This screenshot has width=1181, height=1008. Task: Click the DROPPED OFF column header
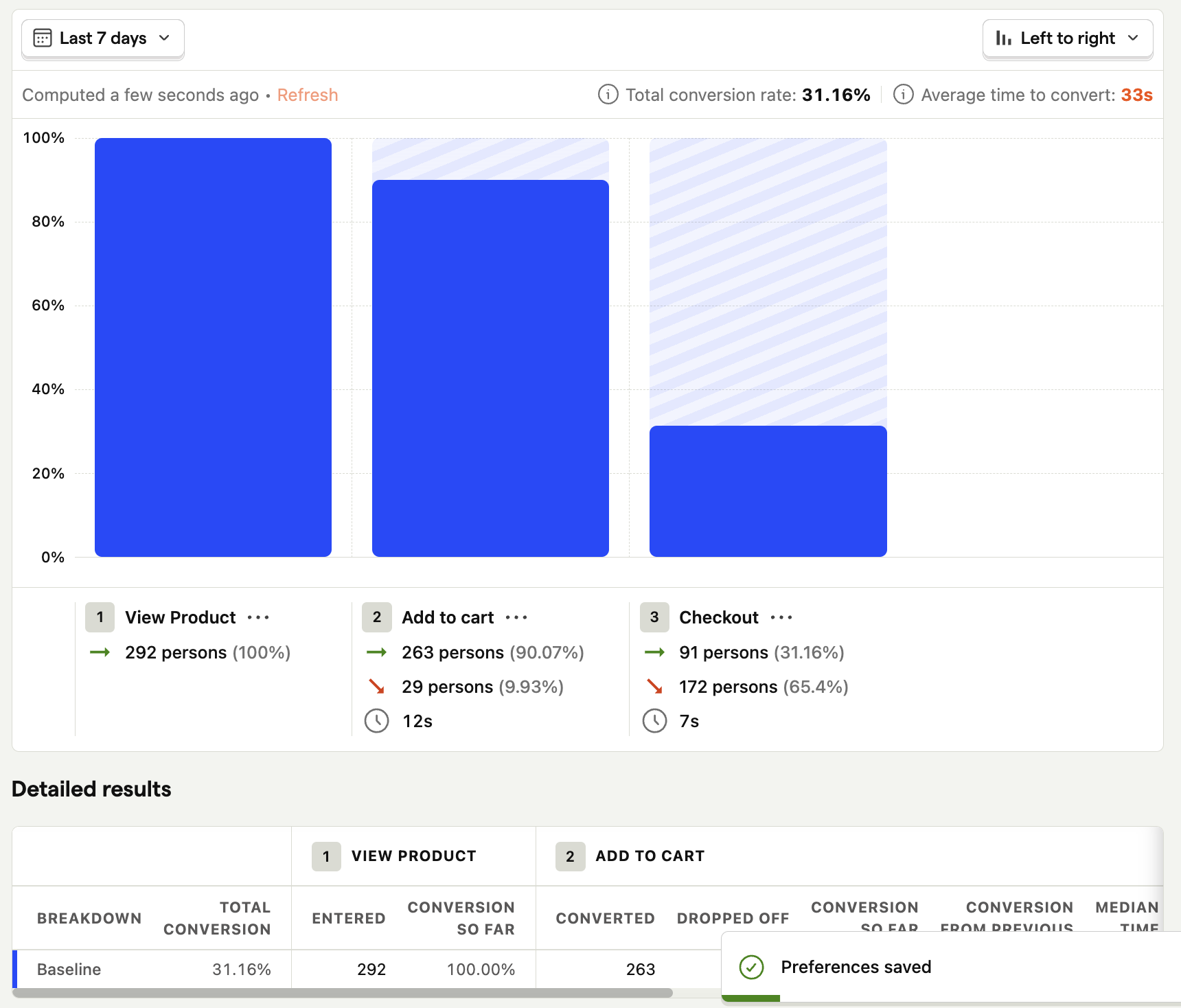733,919
